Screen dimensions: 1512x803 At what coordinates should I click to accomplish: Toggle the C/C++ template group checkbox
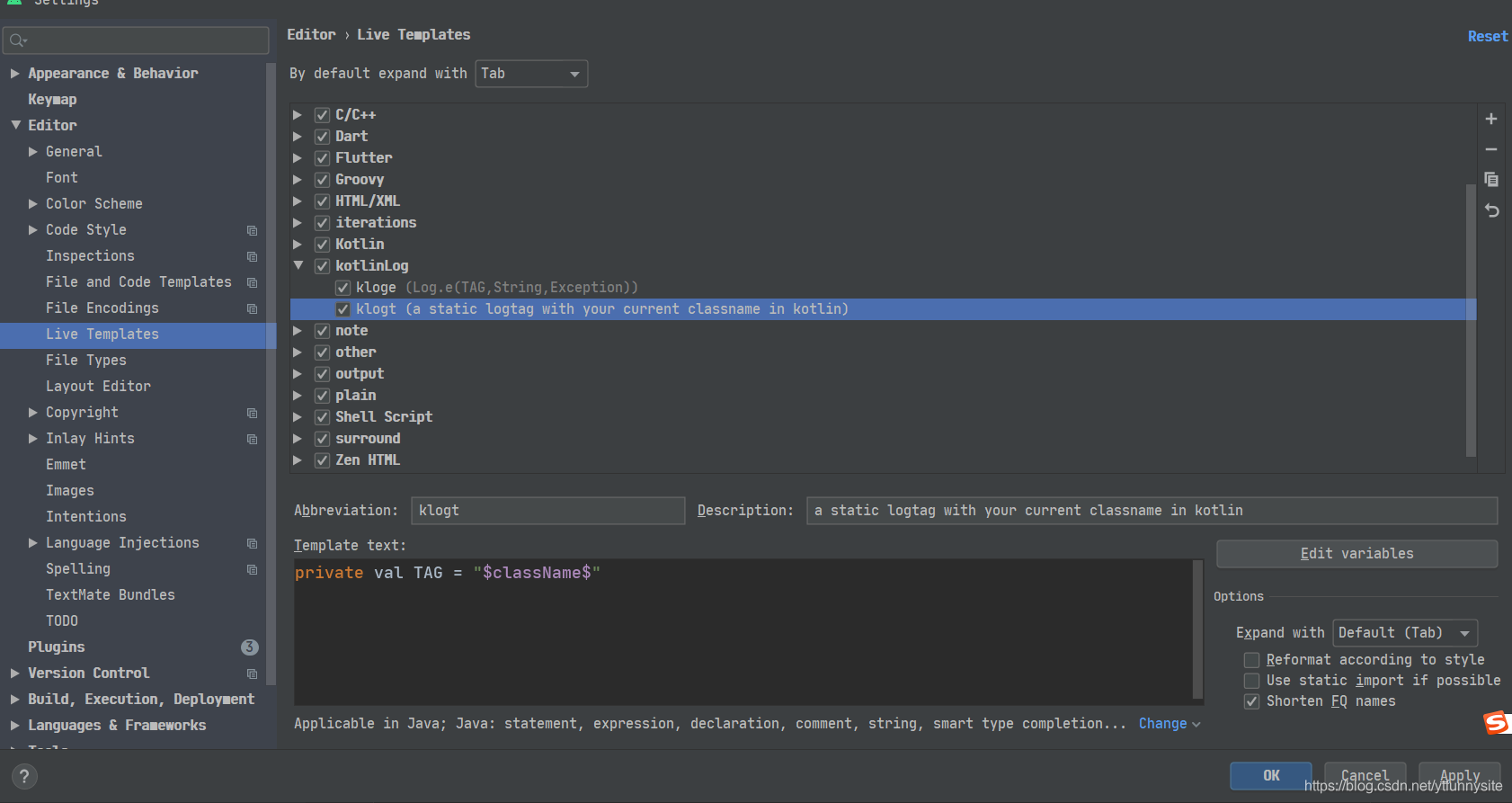tap(322, 115)
